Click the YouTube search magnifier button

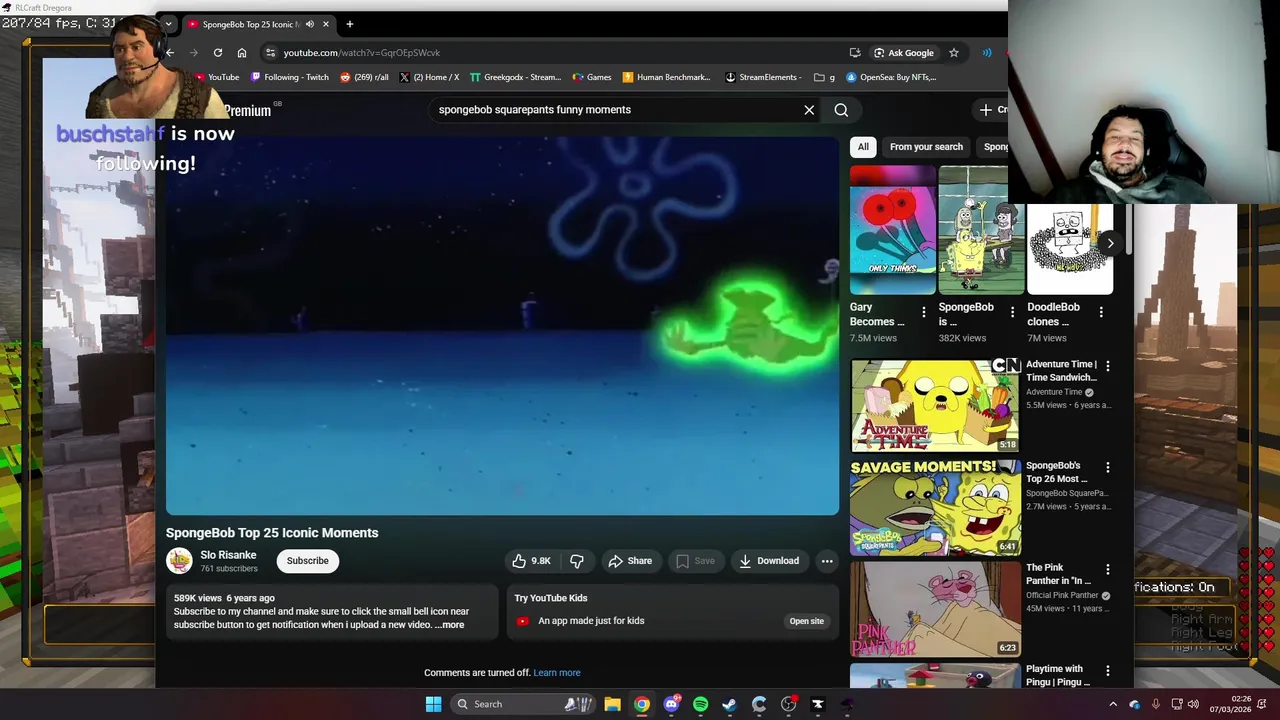(x=841, y=110)
